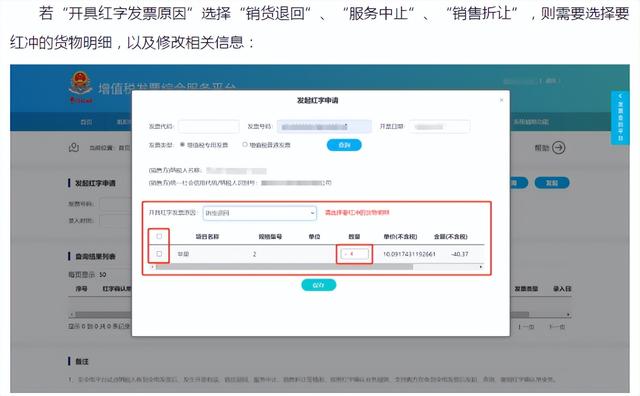This screenshot has width=640, height=396.
Task: Open the 系统辅助功能 nav item
Action: pyautogui.click(x=531, y=122)
